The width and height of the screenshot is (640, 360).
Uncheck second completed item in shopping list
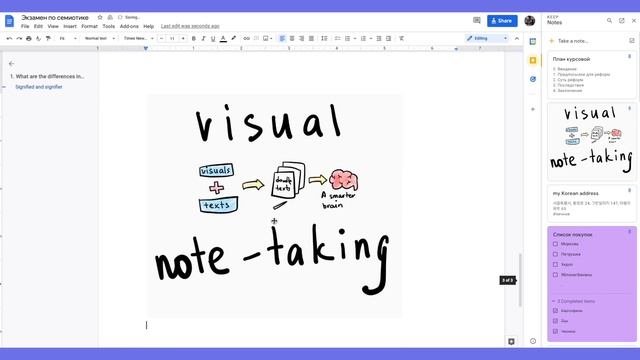tap(555, 321)
